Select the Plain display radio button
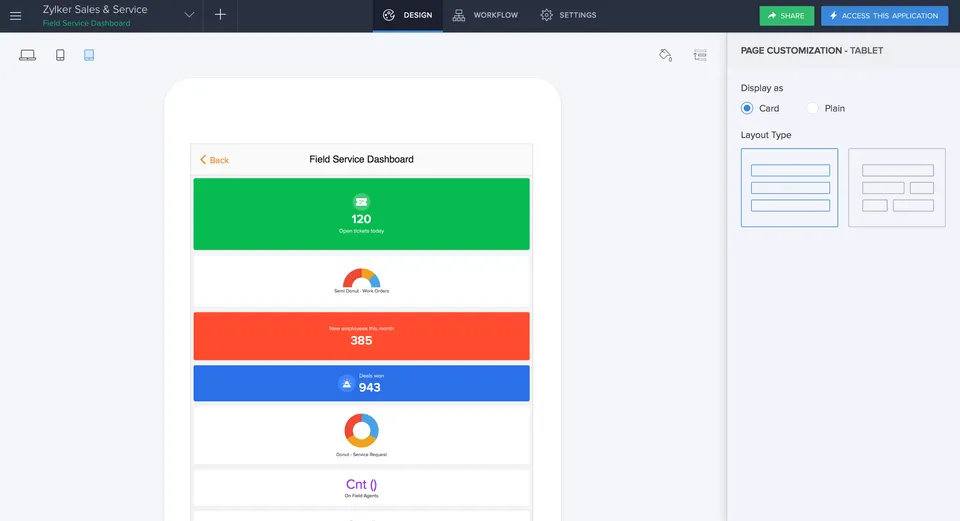 click(813, 108)
